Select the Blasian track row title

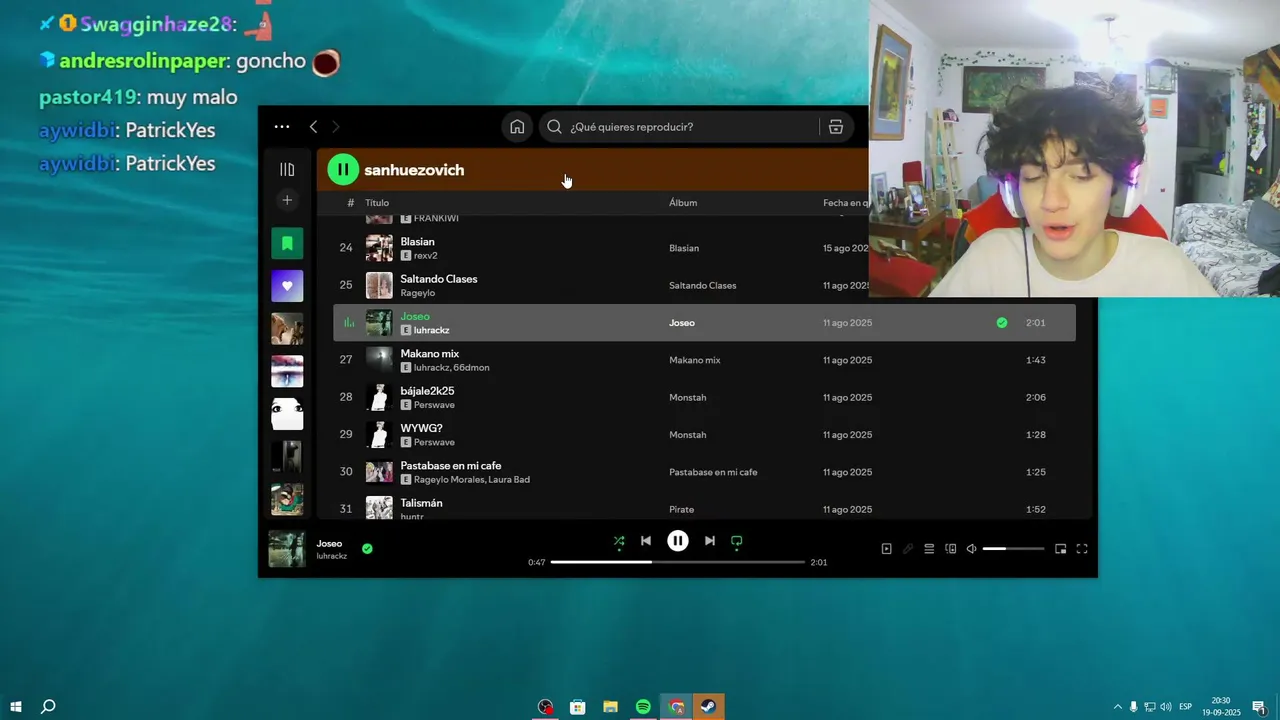pos(417,242)
